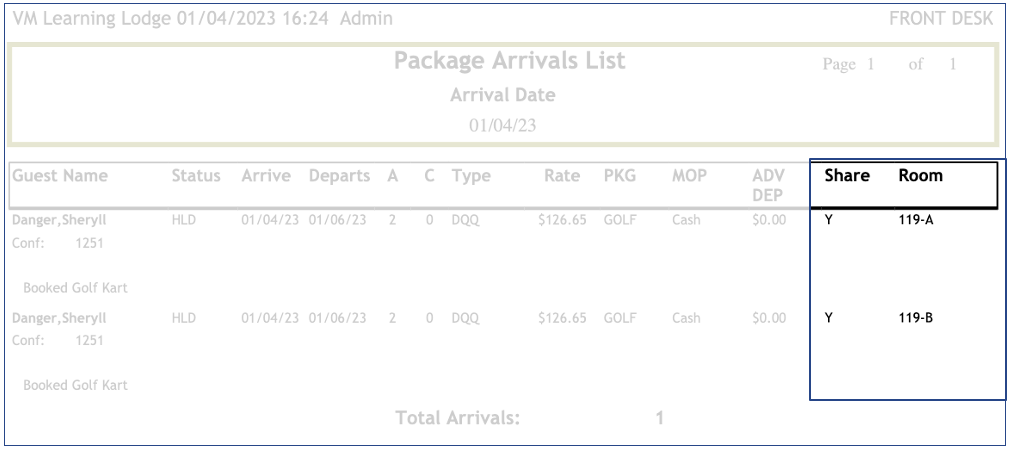Click the ADV DEP column header

[769, 185]
